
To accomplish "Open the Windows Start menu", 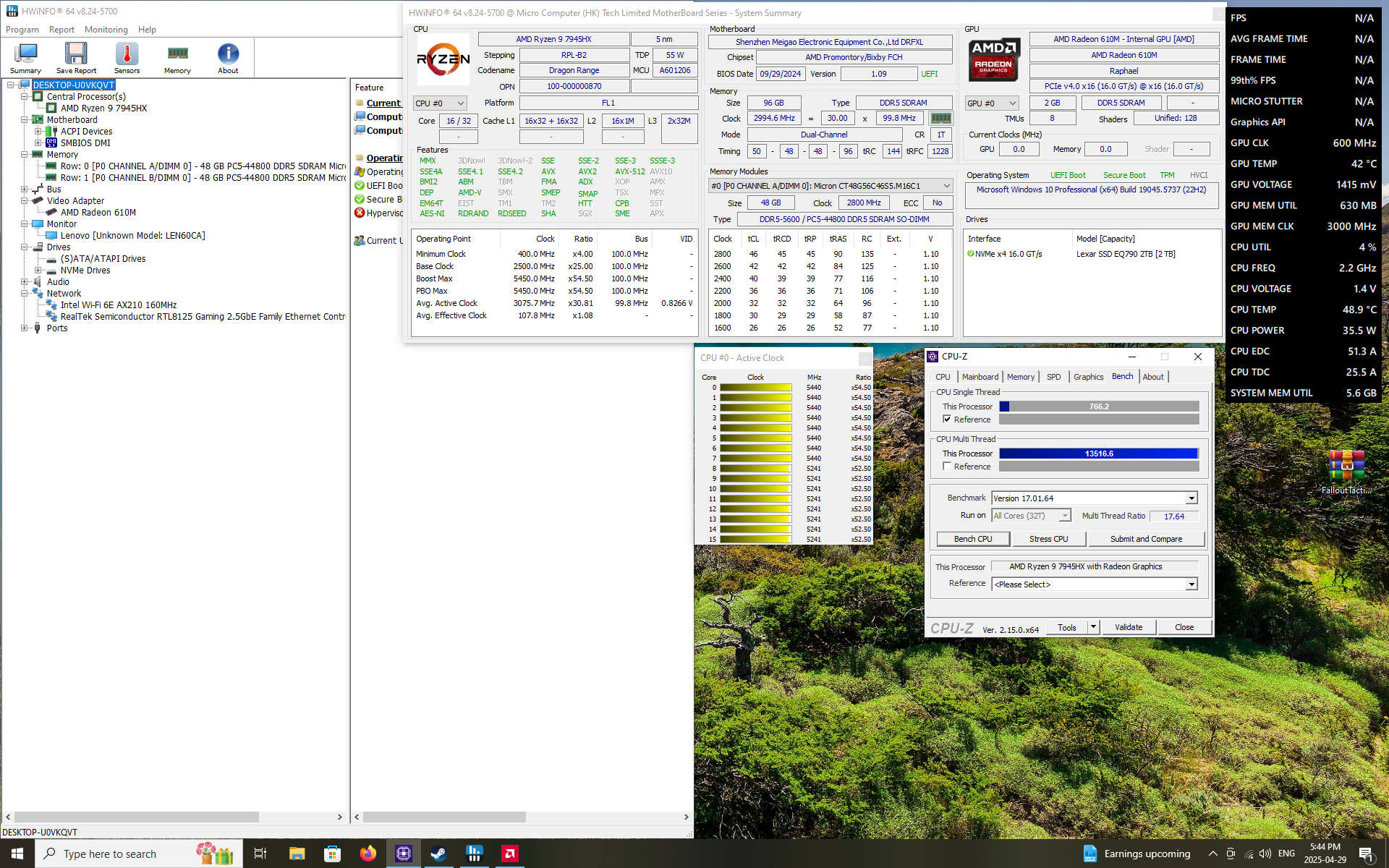I will [x=17, y=854].
